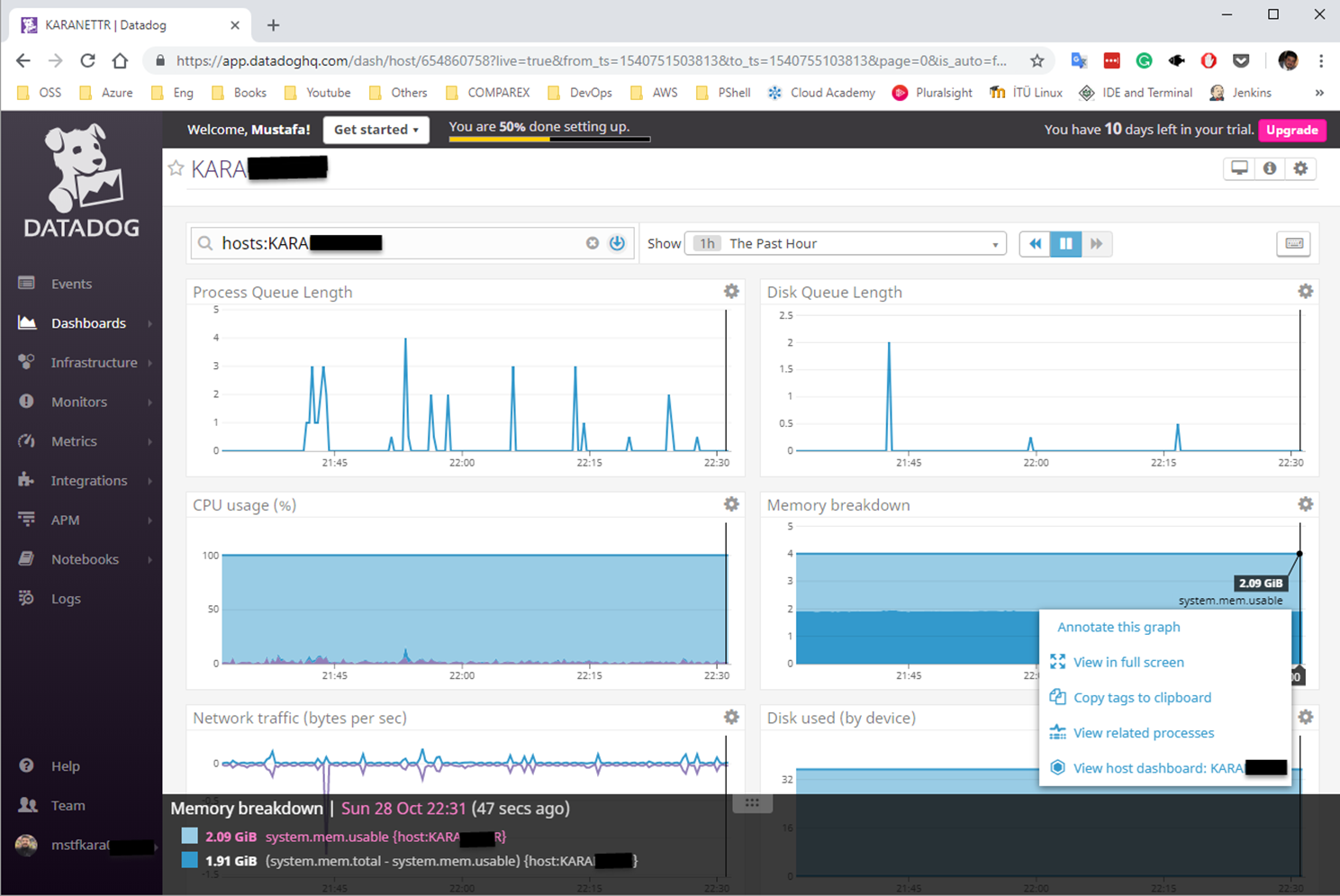
Task: Clear the hosts search filter
Action: click(x=592, y=243)
